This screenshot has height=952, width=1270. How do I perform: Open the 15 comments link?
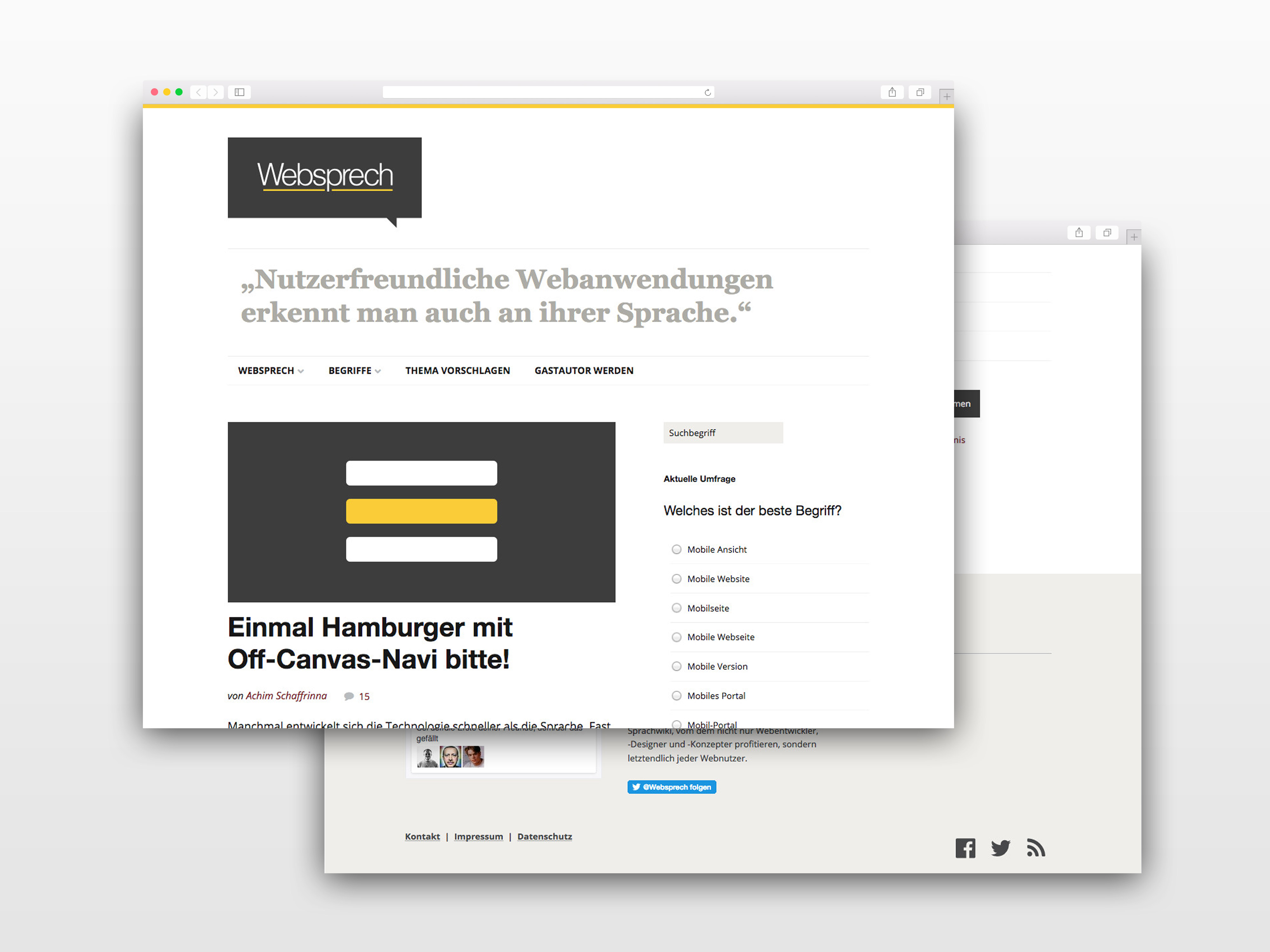pos(364,696)
